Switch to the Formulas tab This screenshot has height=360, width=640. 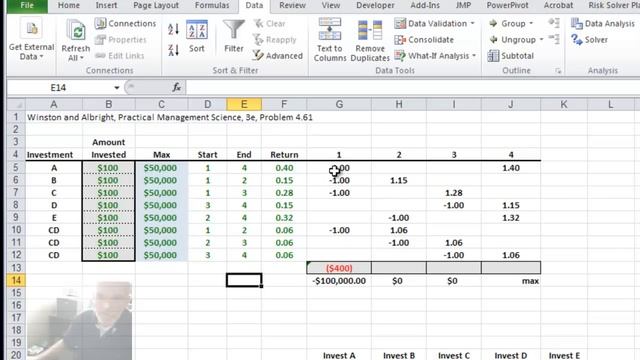click(x=212, y=5)
